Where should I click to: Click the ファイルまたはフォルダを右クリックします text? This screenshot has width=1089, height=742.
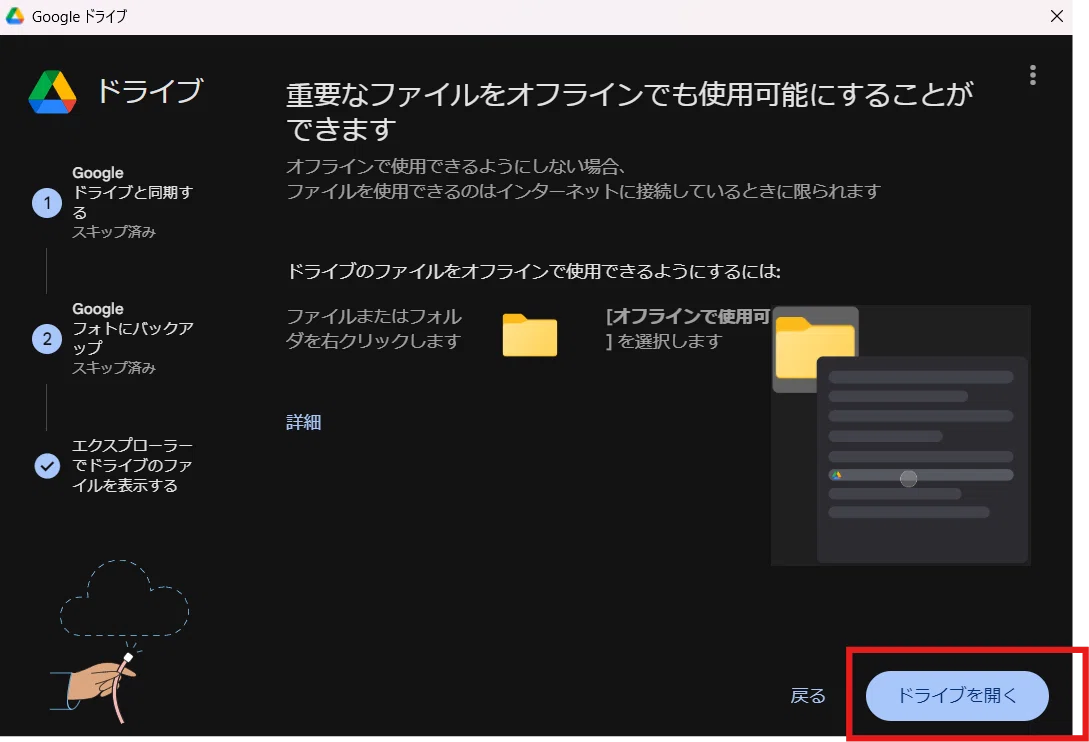pos(374,329)
